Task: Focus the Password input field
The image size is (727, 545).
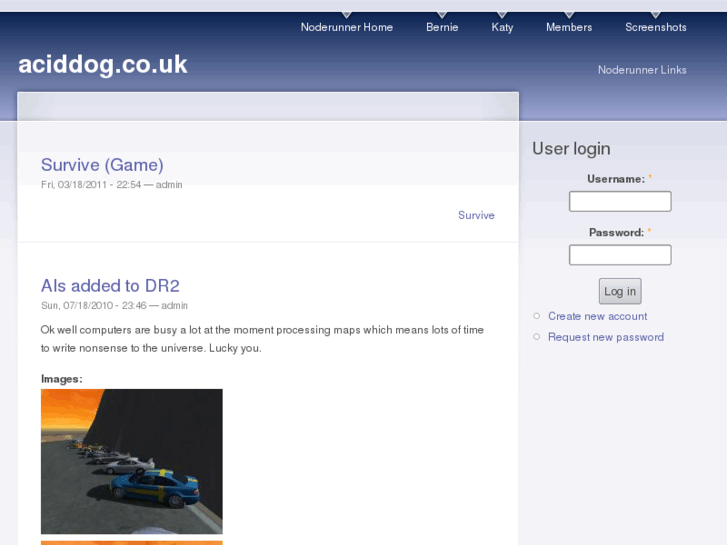Action: [x=620, y=255]
